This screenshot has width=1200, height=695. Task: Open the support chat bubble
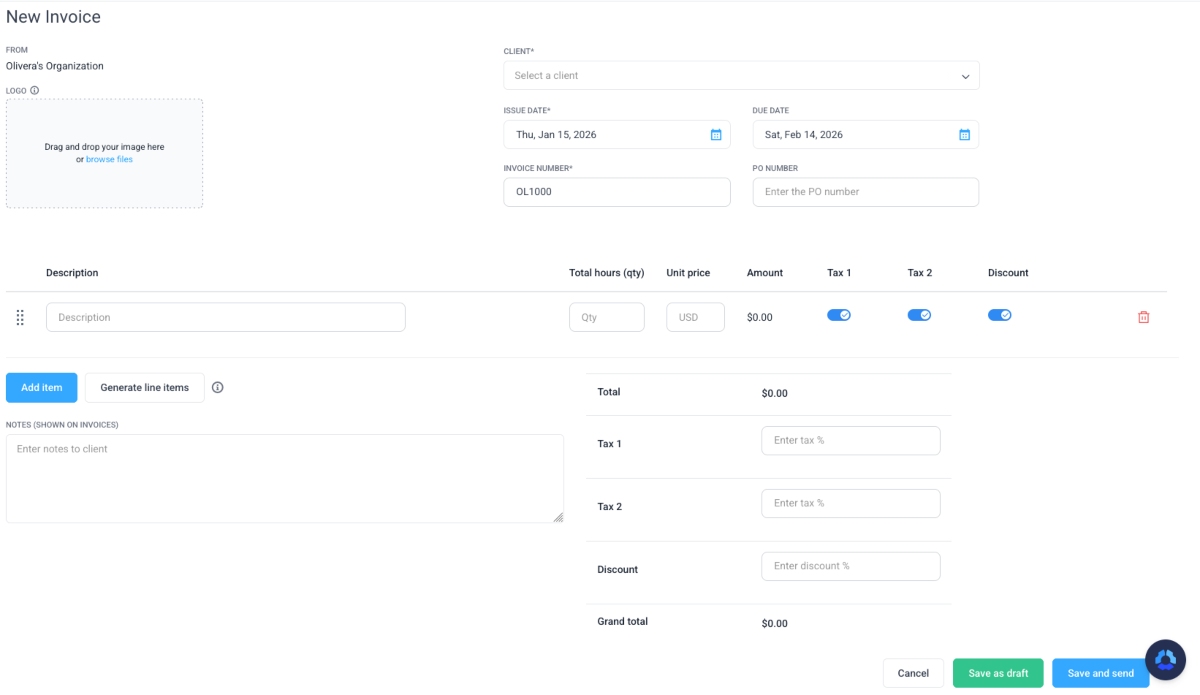point(1164,659)
